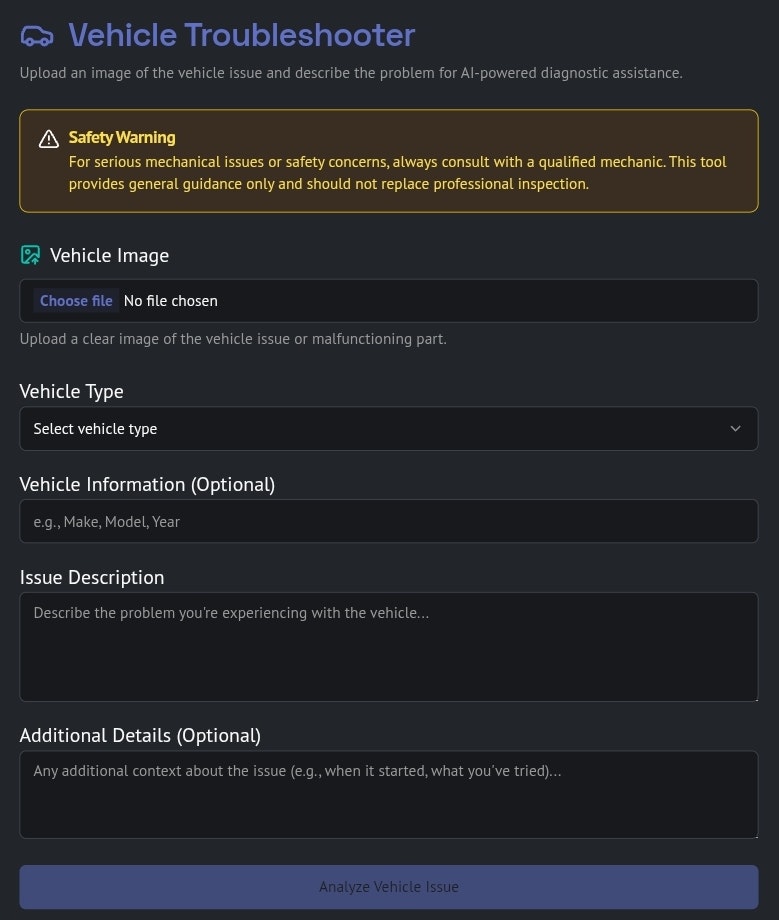
Task: Click the Vehicle Troubleshooter page title
Action: [241, 36]
